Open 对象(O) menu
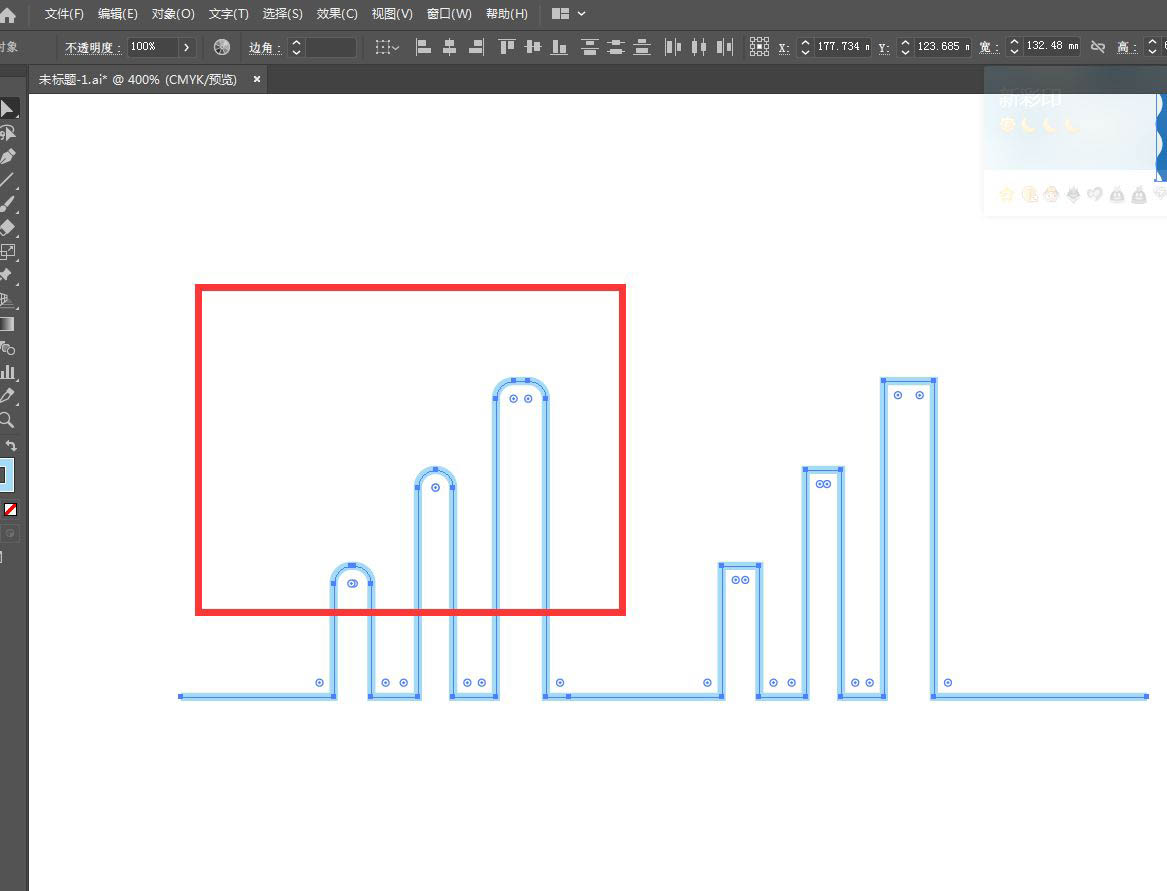Viewport: 1167px width, 891px height. tap(173, 13)
